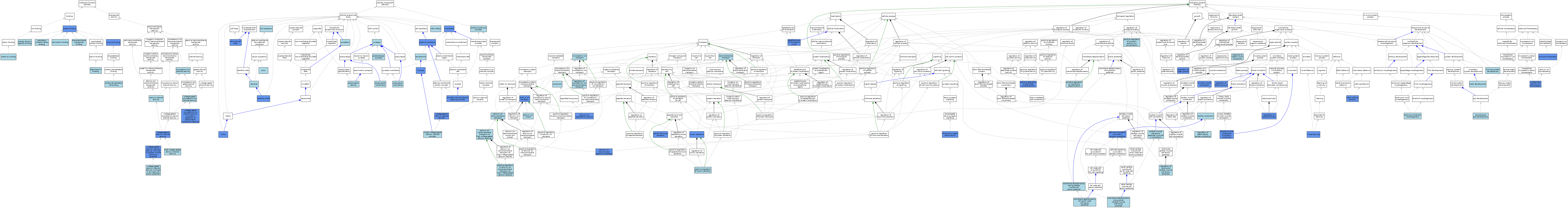Screen dimensions: 1568x208
Task: Select the 'cellular process' node
Action: click(889, 17)
